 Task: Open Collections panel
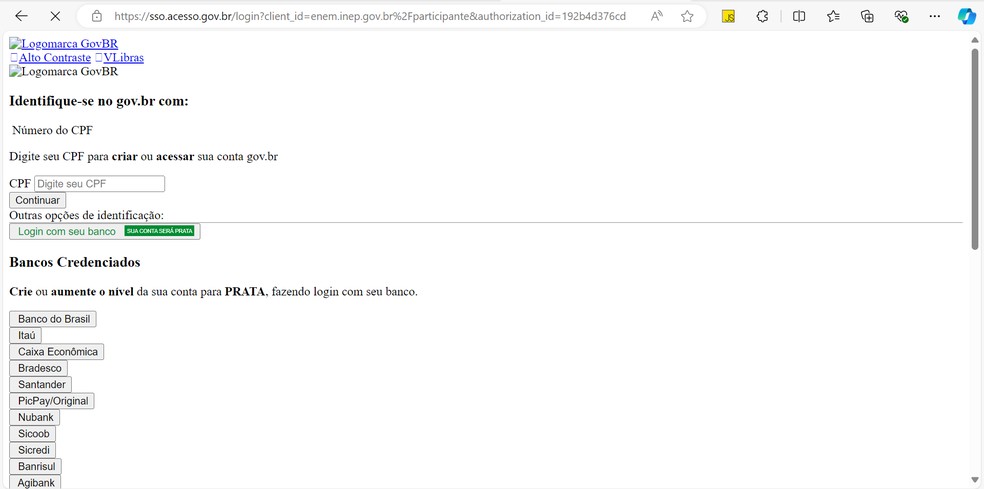[x=867, y=16]
